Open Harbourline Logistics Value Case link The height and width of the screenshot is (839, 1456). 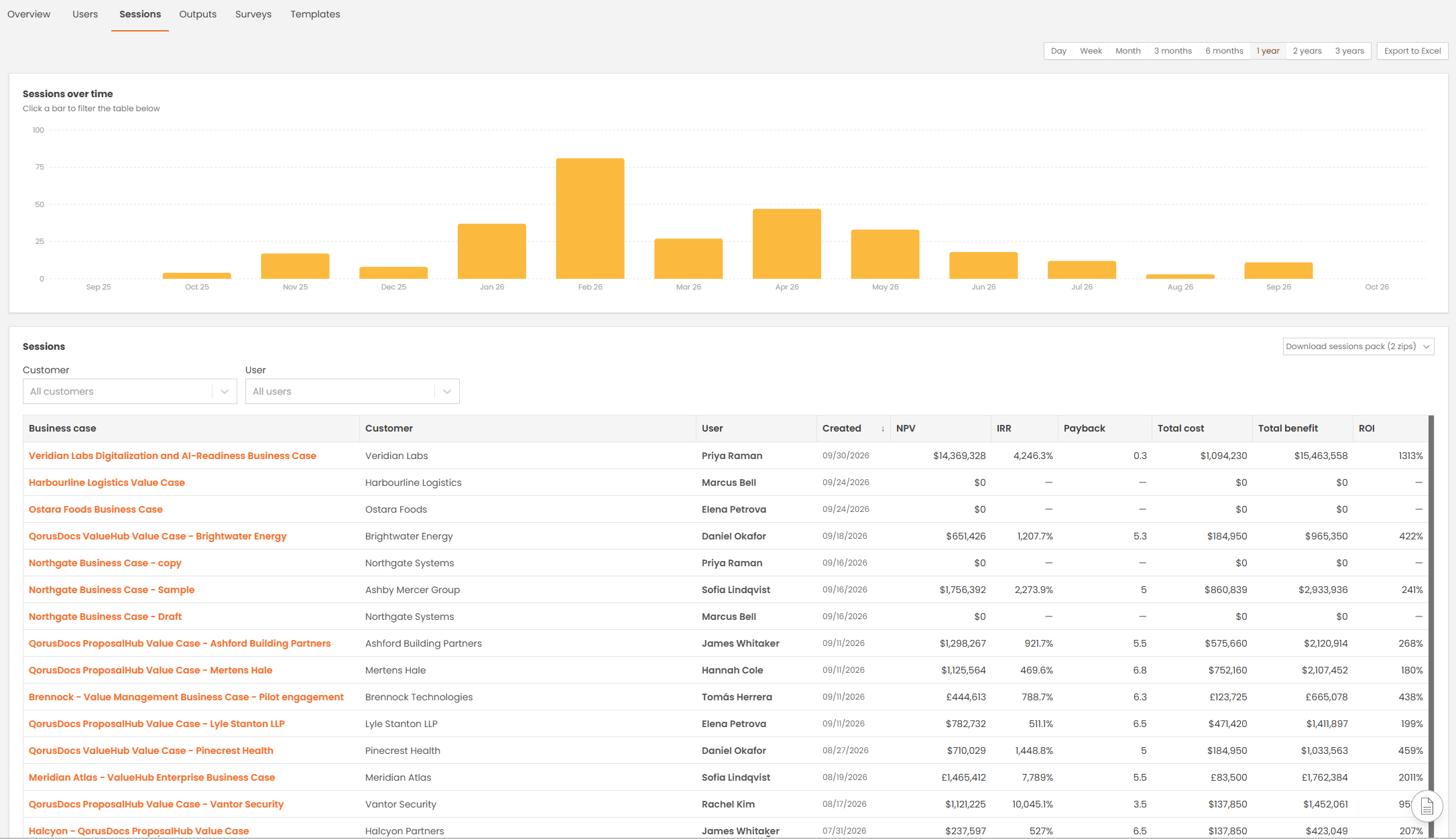point(107,482)
